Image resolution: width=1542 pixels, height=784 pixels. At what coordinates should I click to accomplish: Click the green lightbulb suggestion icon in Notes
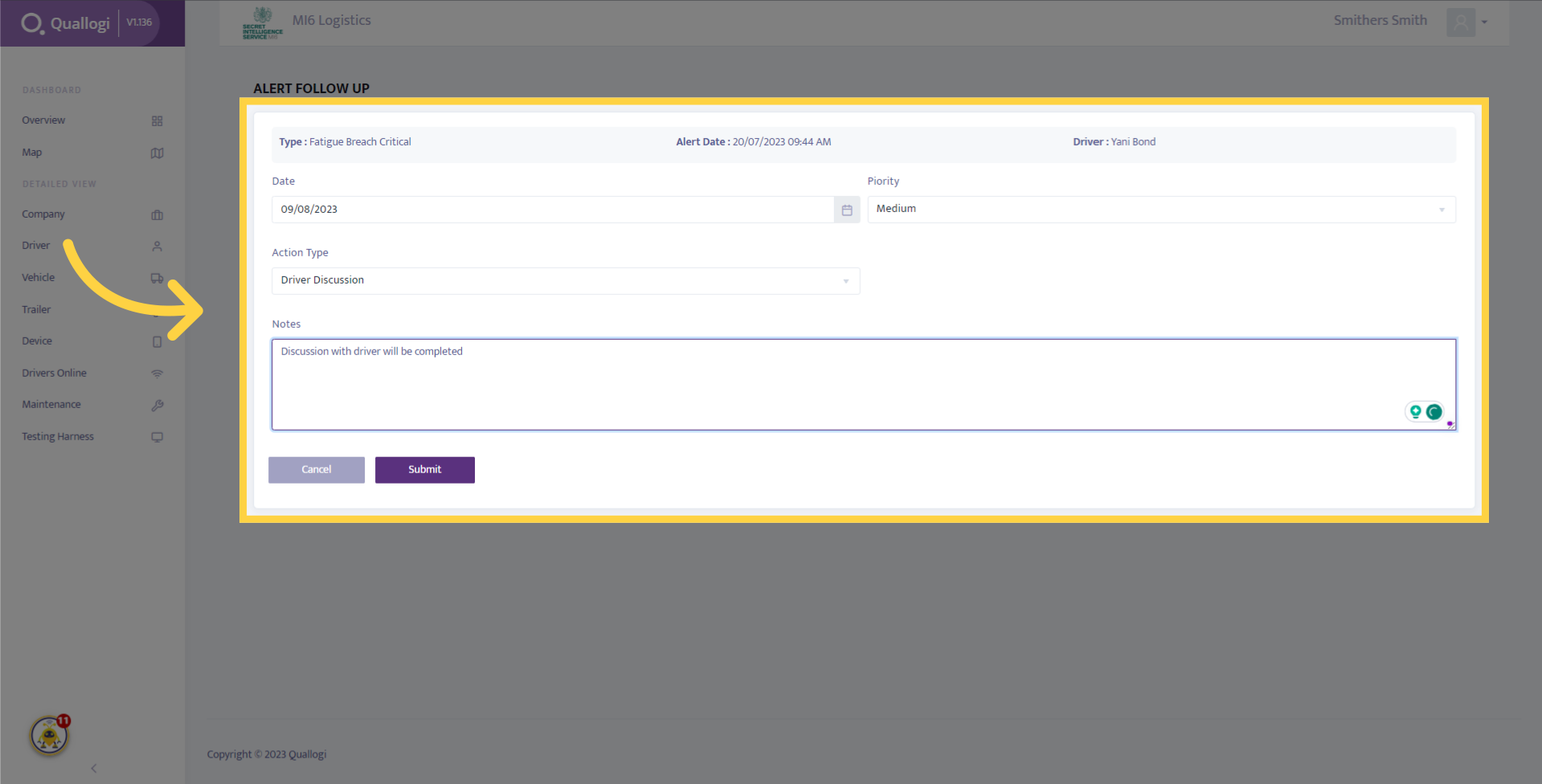(1415, 412)
